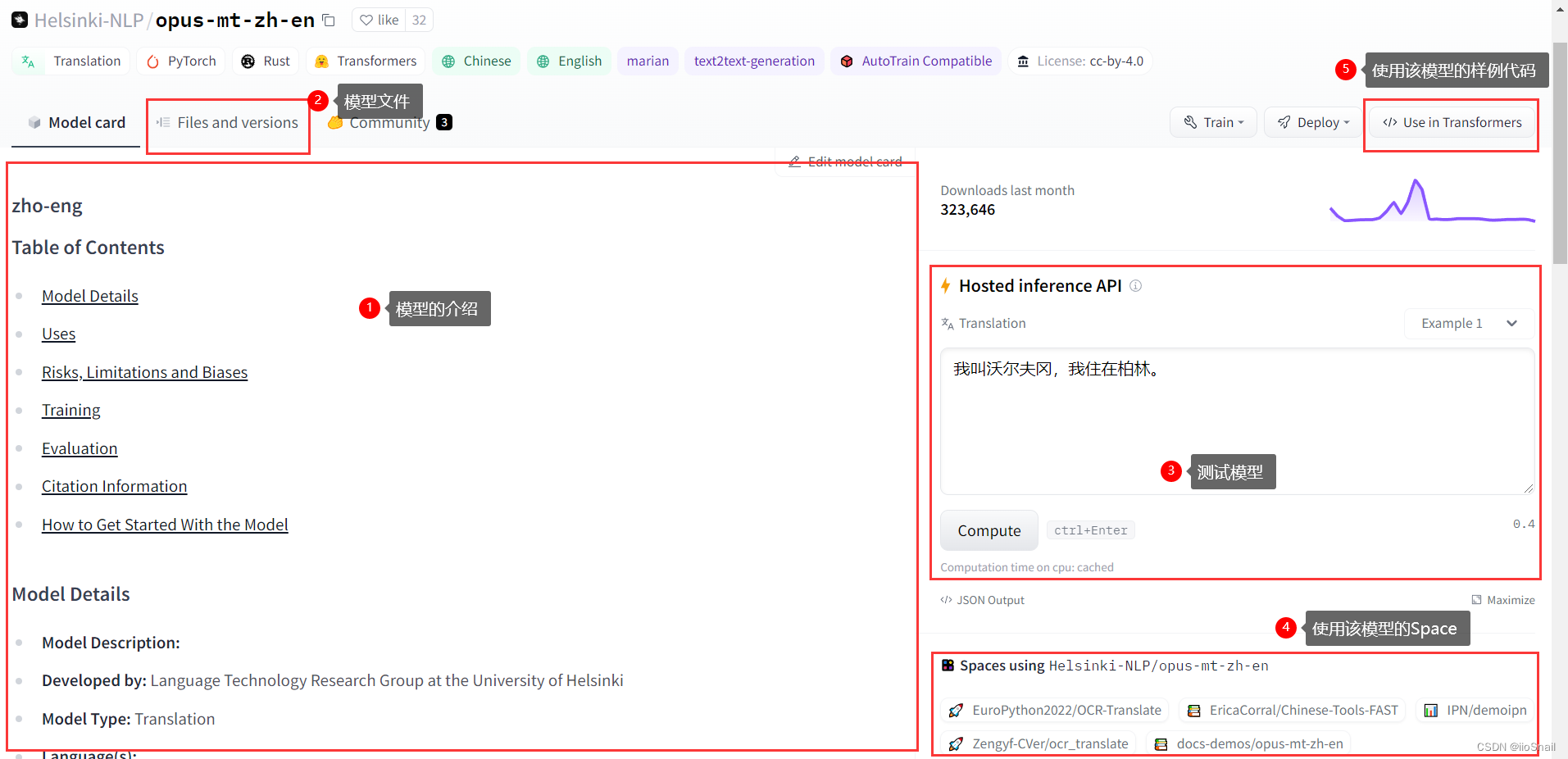The image size is (1568, 759).
Task: Click the Edit model card pencil icon
Action: click(x=794, y=161)
